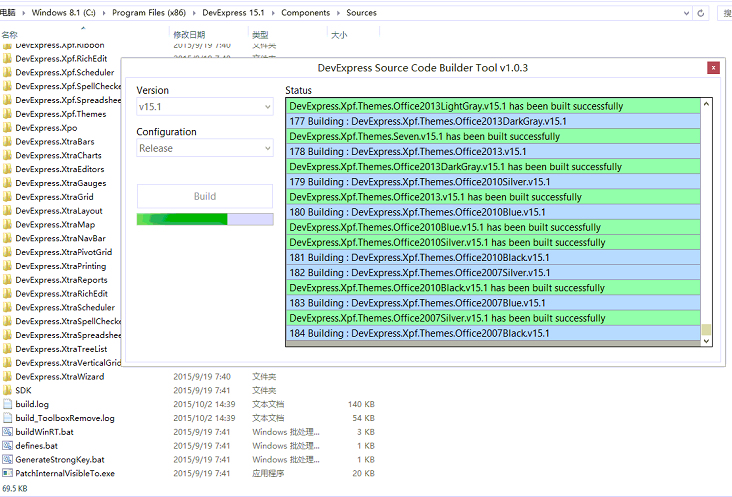
Task: Click the DevExpress.XtraPivotGrid folder icon
Action: [7, 252]
